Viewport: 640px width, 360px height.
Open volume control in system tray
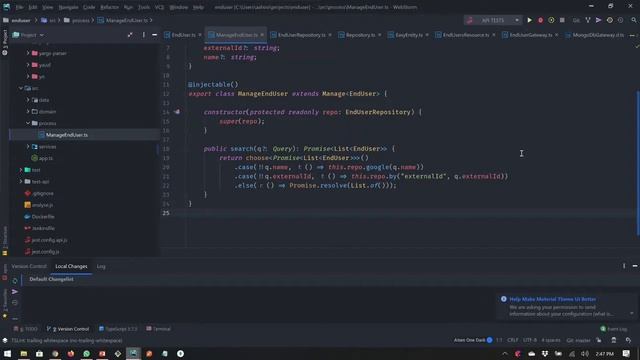point(585,353)
